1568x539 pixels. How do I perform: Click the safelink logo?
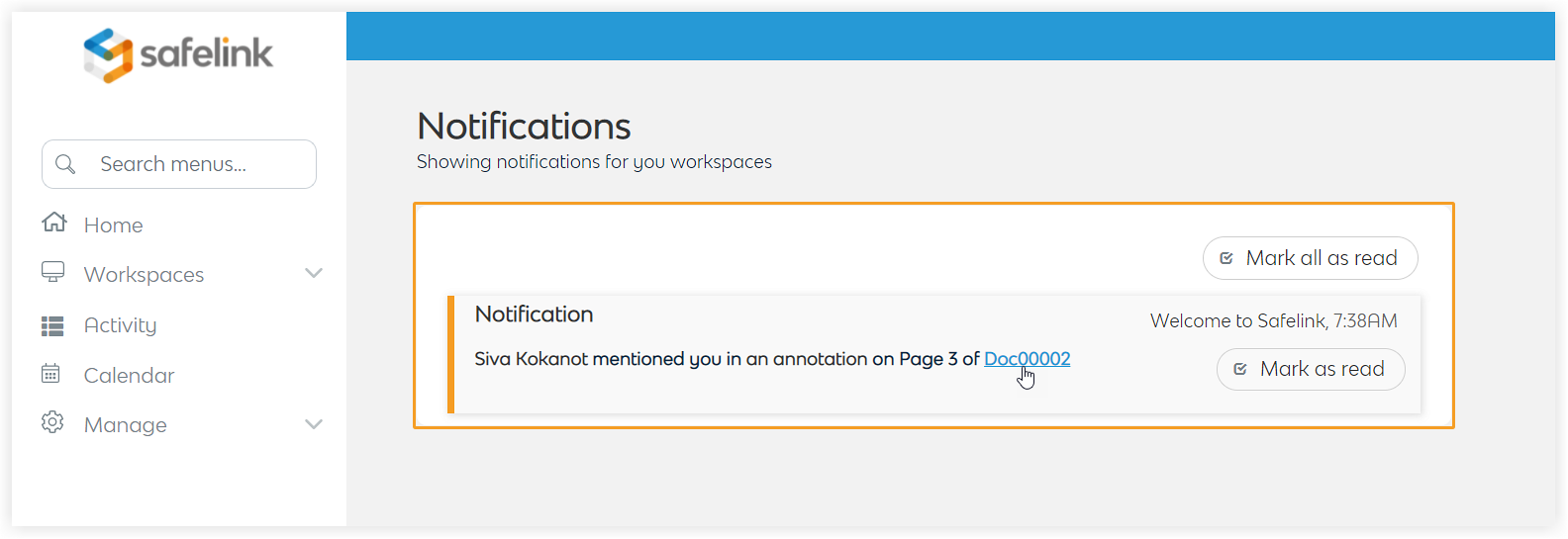(178, 54)
